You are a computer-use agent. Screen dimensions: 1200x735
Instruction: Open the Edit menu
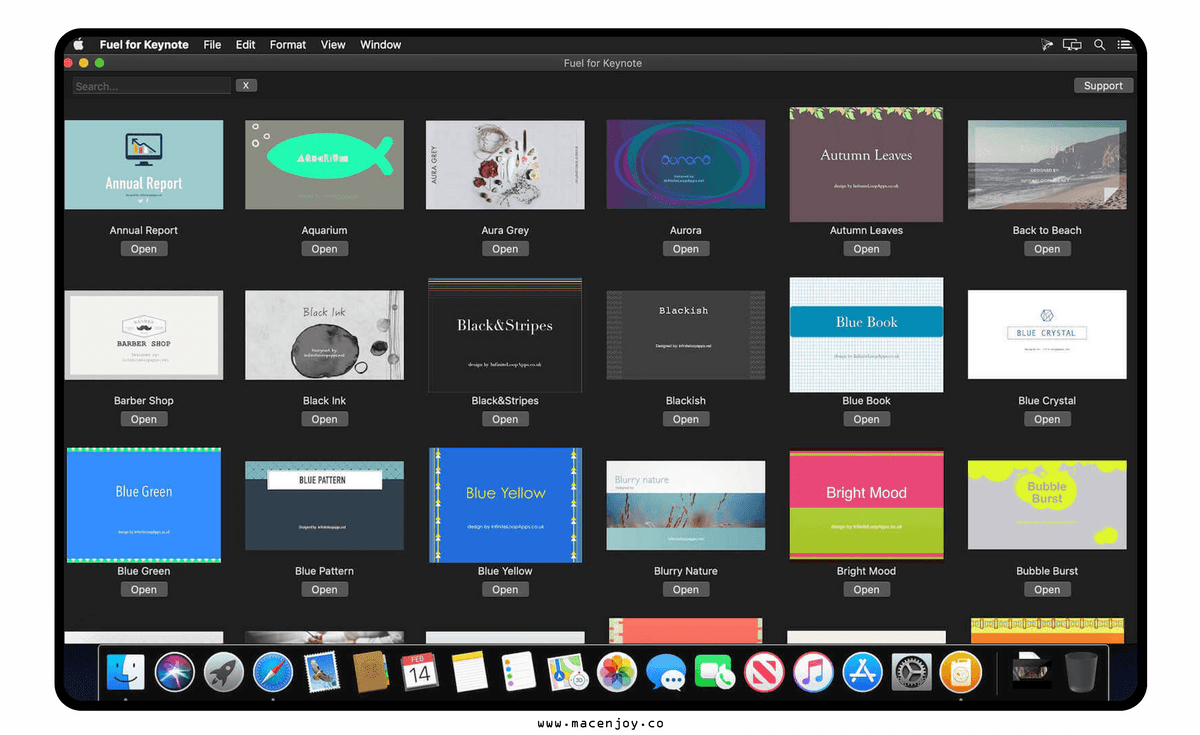point(246,44)
